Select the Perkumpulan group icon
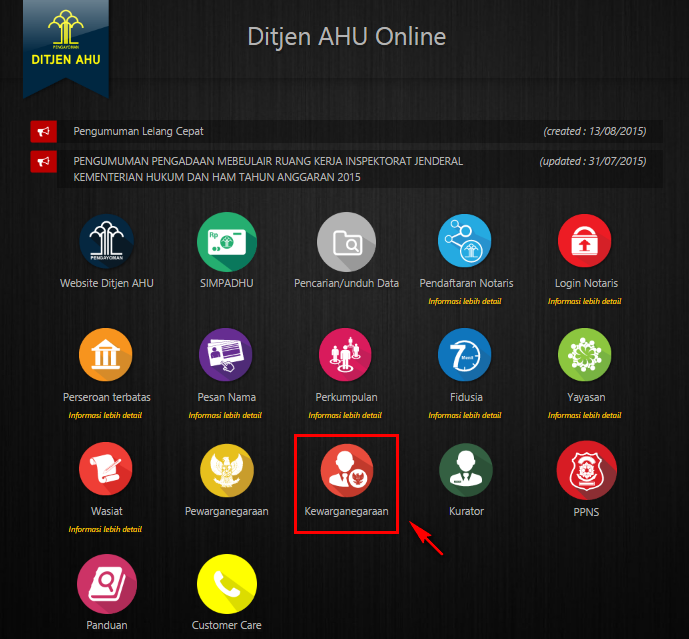689x639 pixels. (346, 357)
